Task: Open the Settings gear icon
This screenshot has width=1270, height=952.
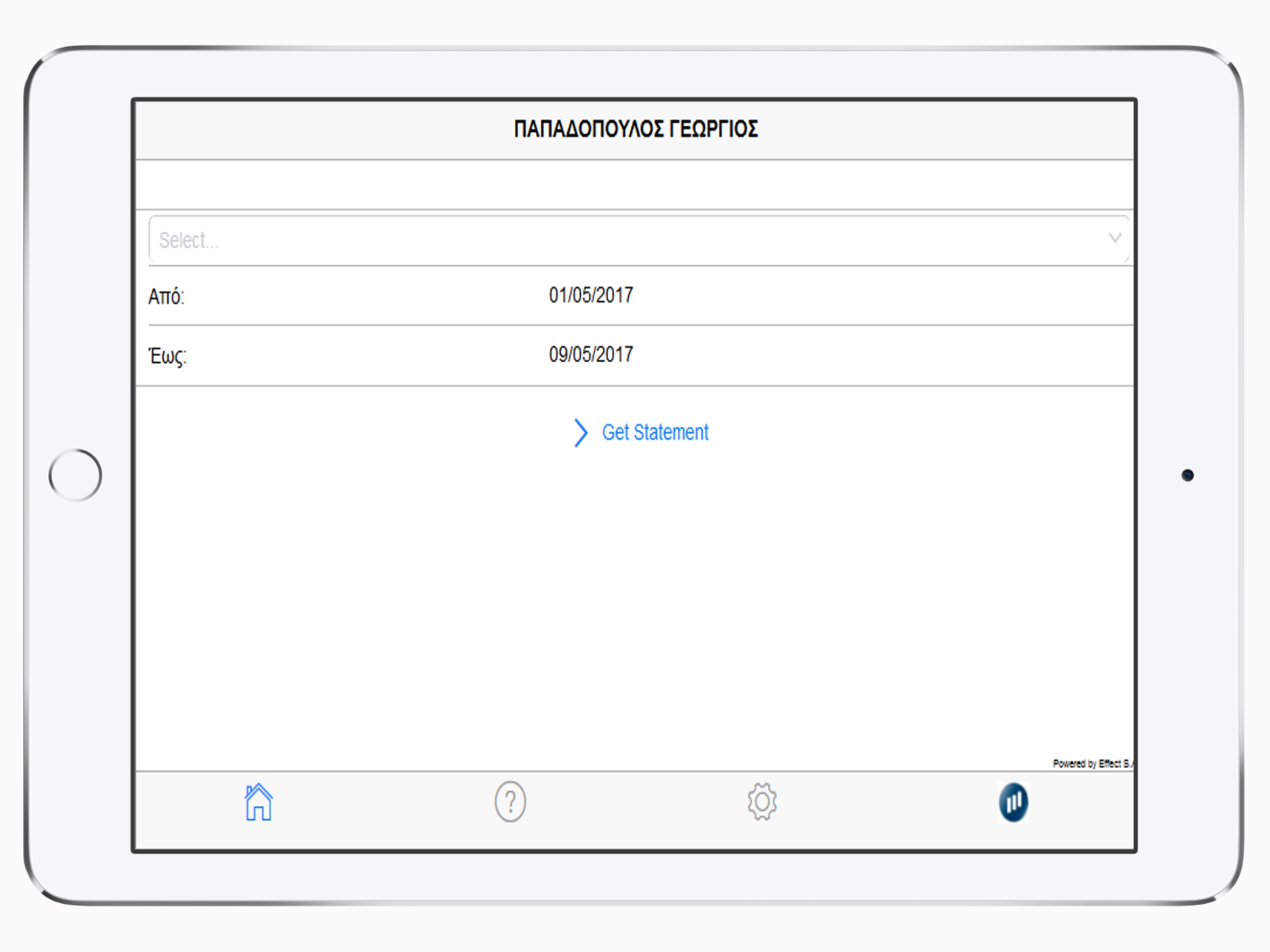Action: click(762, 801)
